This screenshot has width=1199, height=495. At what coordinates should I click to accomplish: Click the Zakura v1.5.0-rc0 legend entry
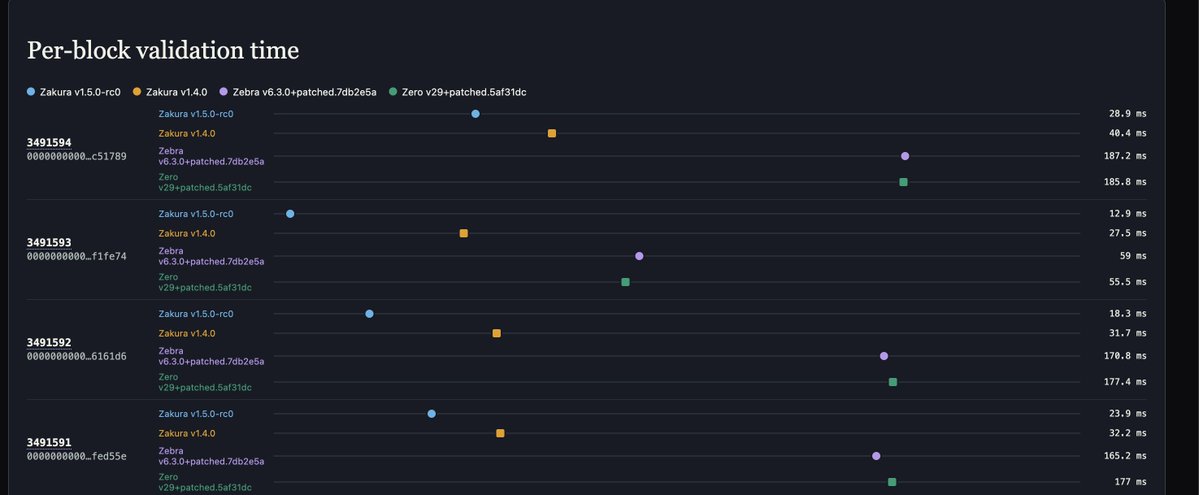73,92
